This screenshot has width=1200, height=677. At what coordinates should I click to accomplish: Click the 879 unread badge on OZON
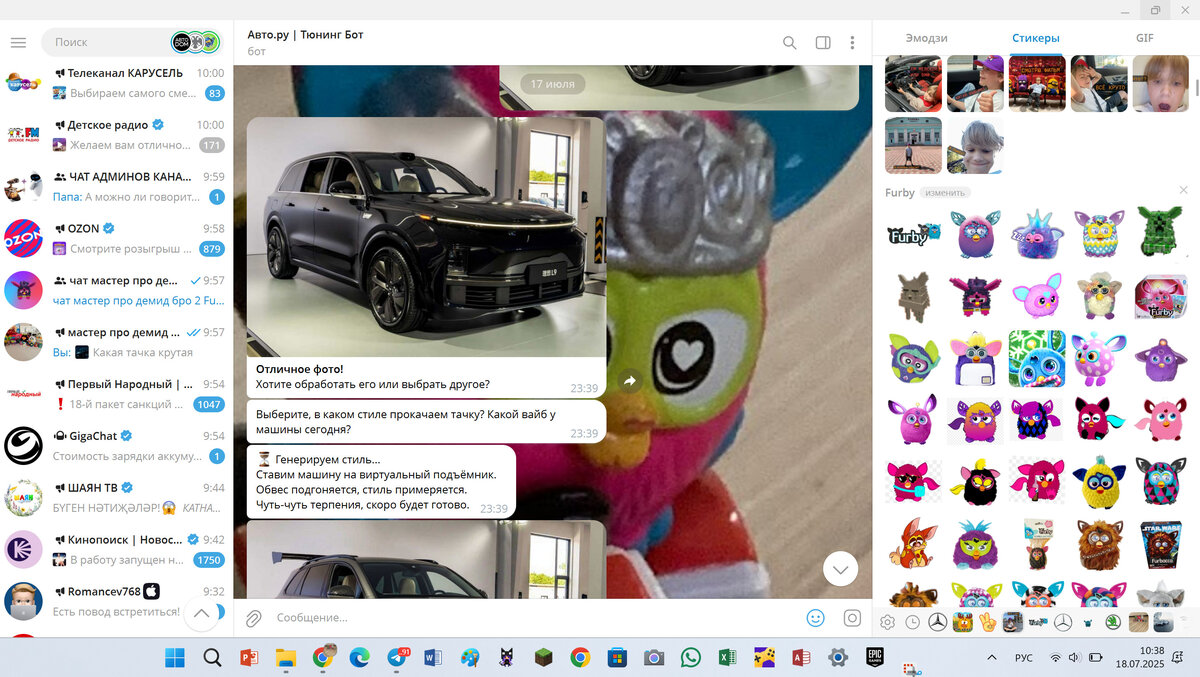[x=211, y=248]
